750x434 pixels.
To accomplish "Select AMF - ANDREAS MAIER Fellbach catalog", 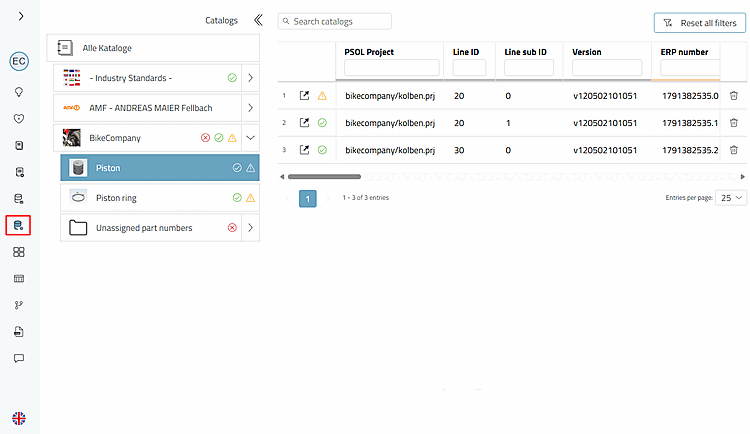I will 147,108.
